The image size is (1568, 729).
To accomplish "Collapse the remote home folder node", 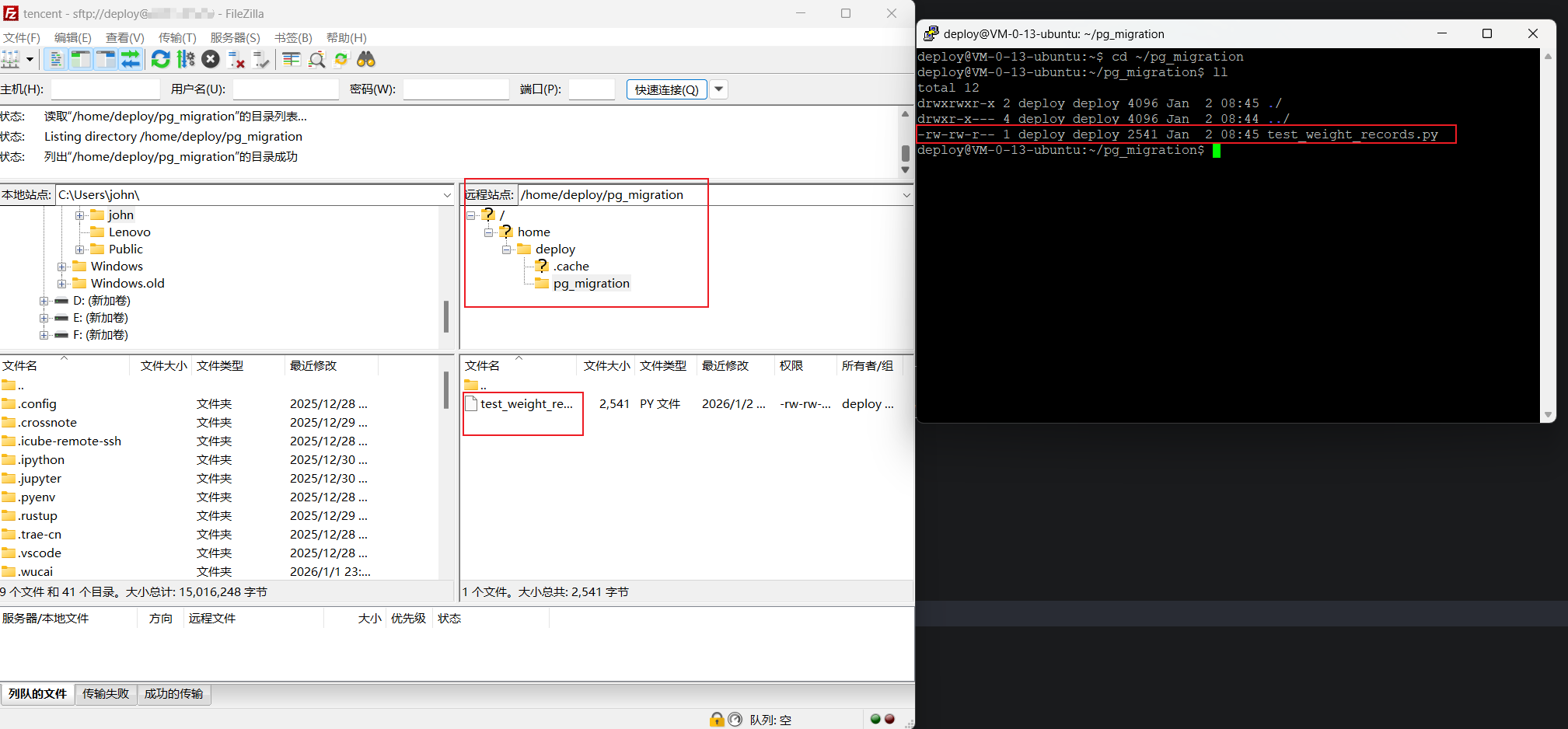I will (489, 232).
